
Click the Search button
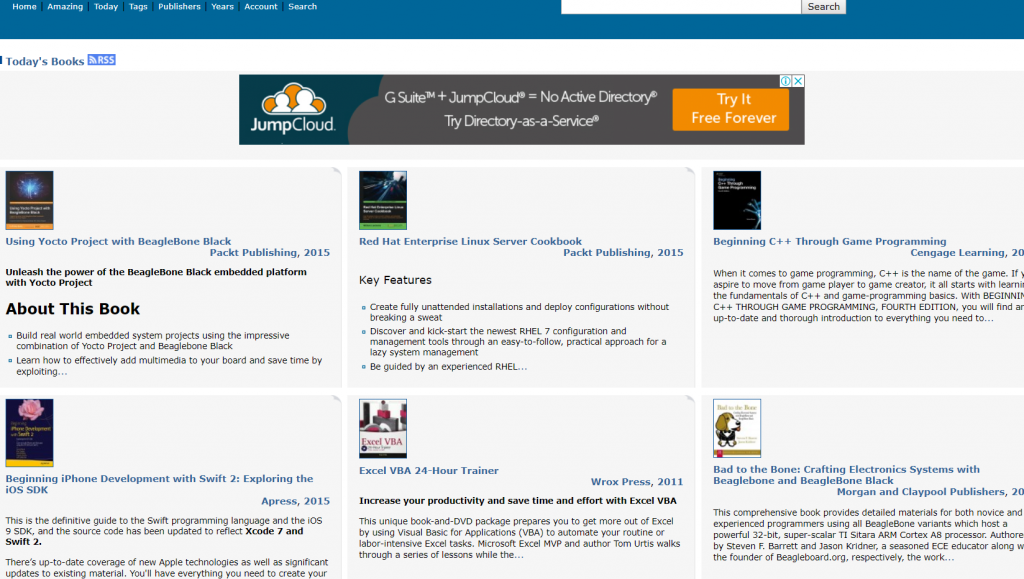click(824, 7)
